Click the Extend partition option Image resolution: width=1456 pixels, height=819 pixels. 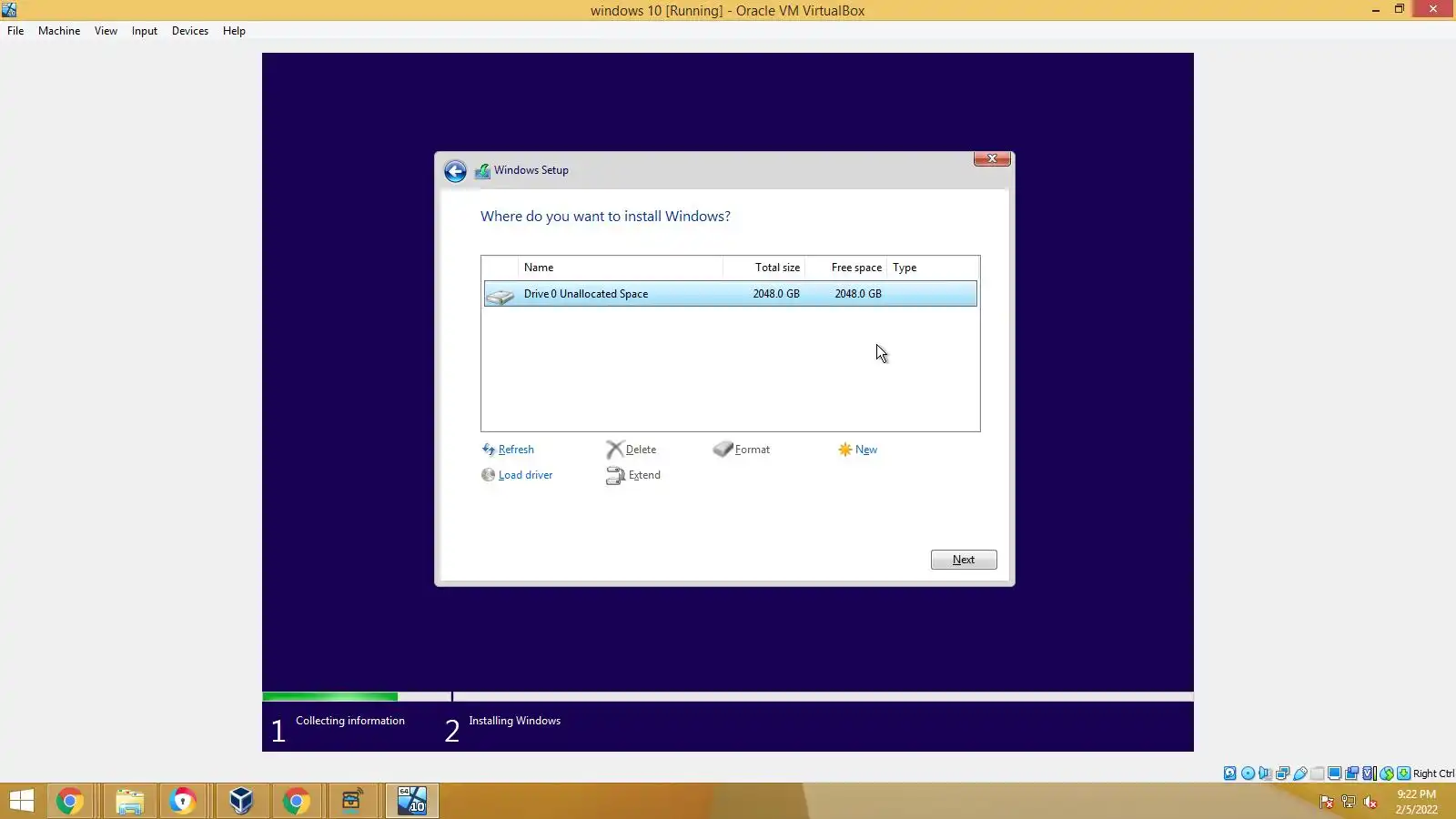pos(633,475)
